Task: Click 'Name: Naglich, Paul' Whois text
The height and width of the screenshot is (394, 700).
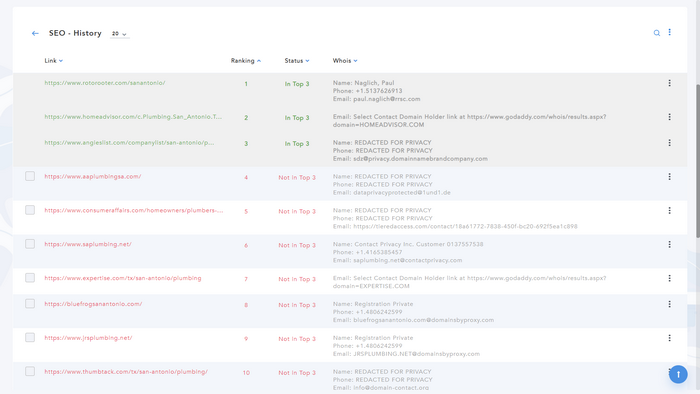Action: [363, 83]
